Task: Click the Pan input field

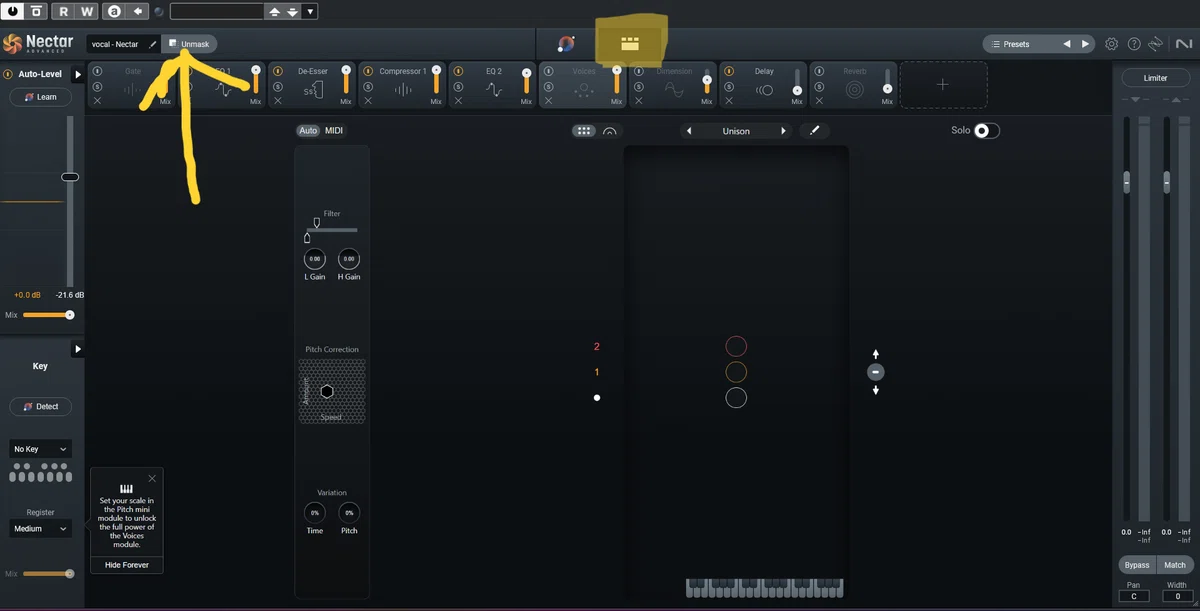Action: click(1134, 596)
